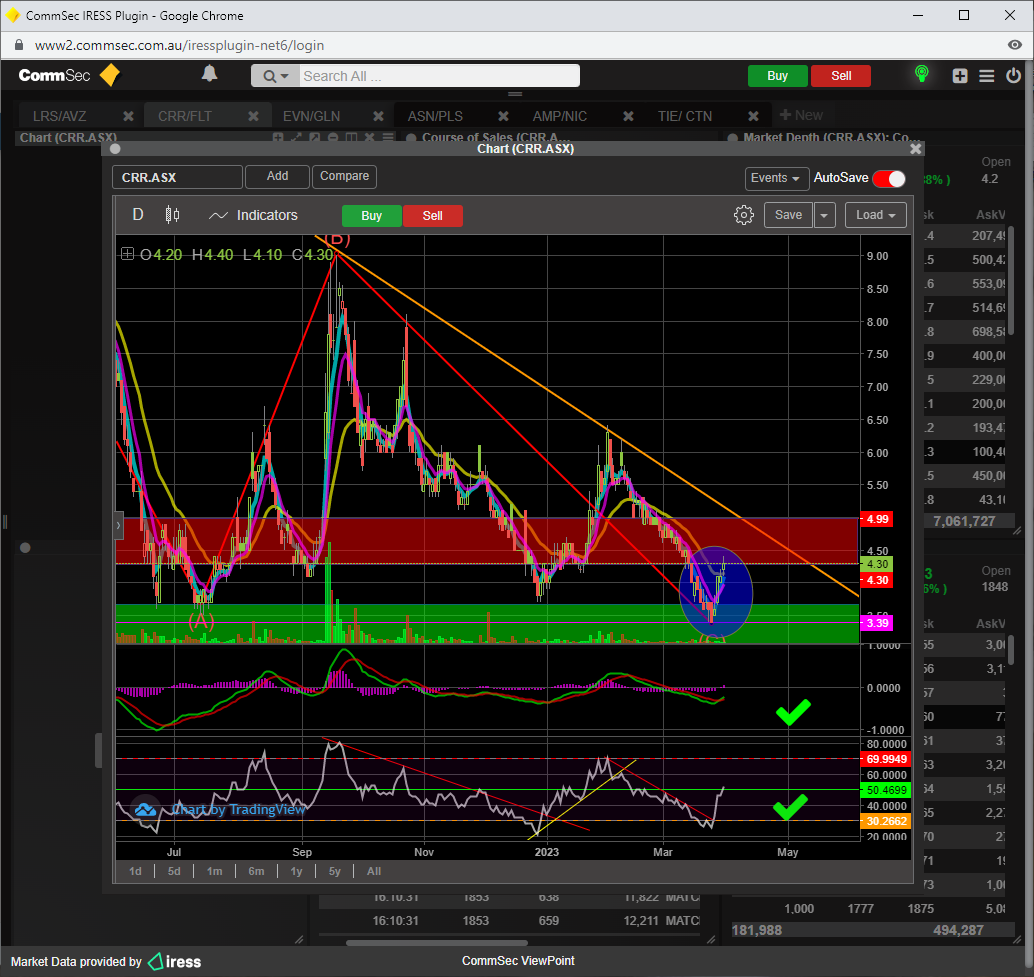Click the link dot on Market Depth widget

click(732, 138)
